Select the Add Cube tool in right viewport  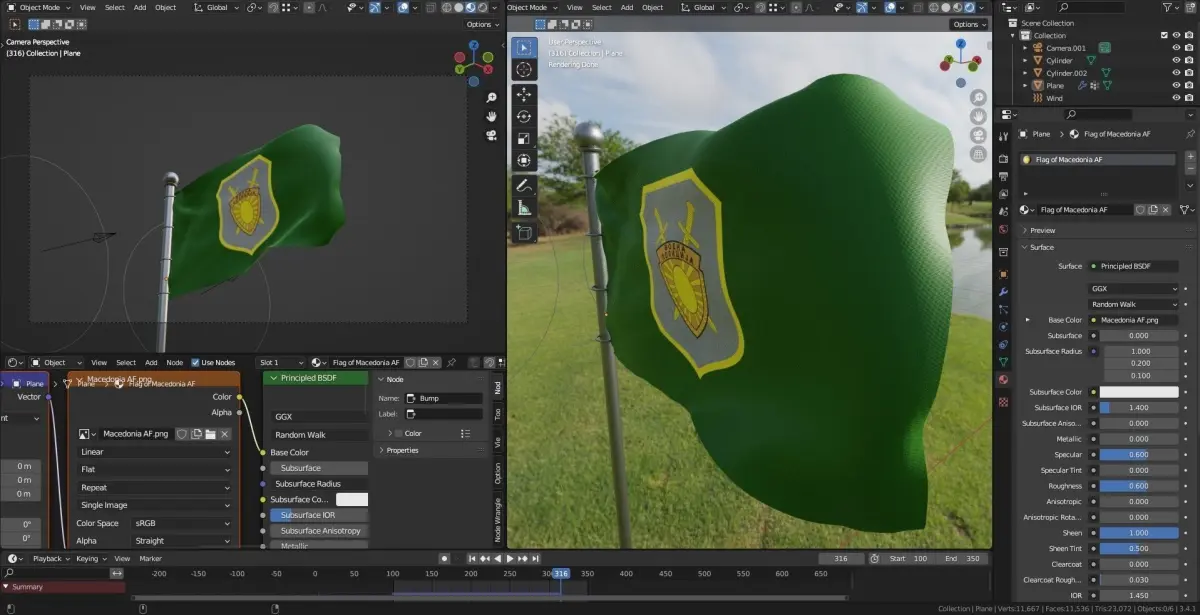[524, 233]
